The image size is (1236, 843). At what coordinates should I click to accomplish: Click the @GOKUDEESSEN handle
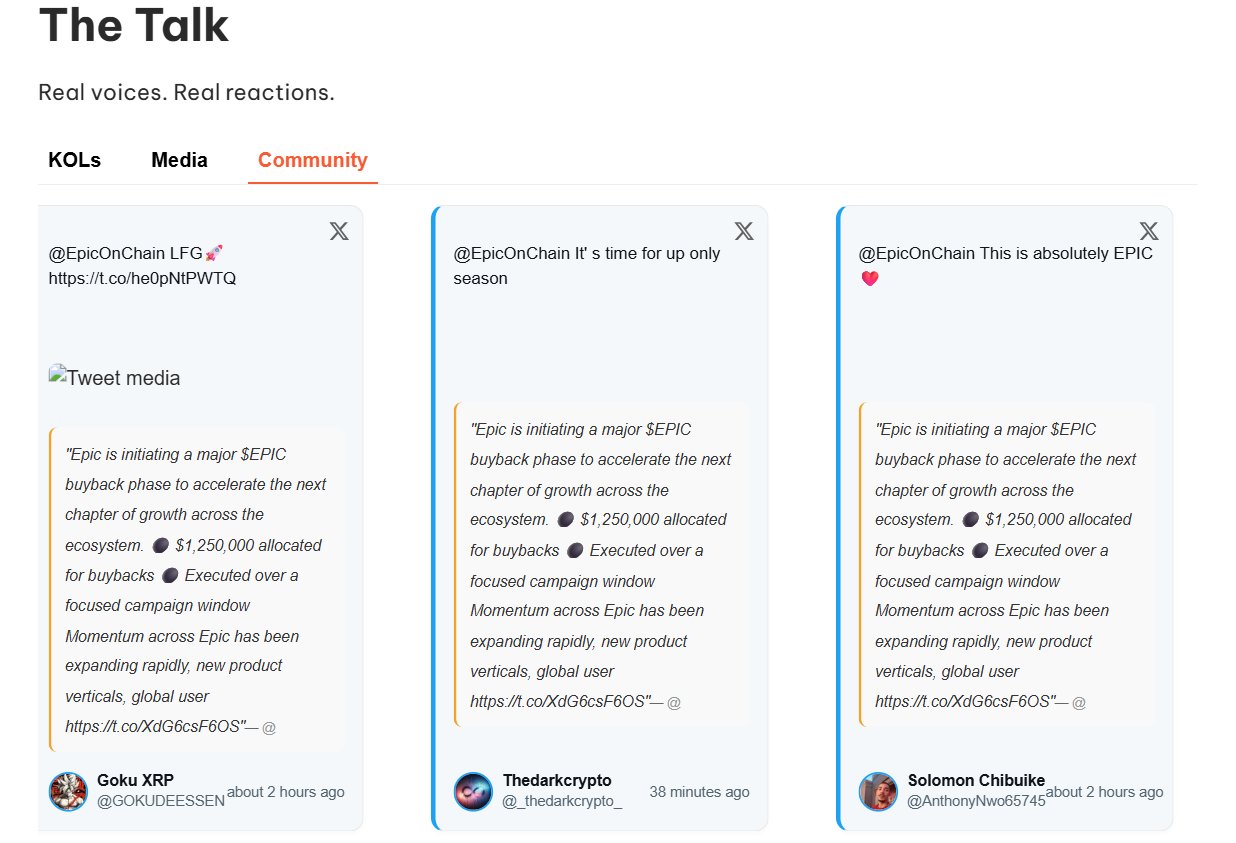(160, 801)
